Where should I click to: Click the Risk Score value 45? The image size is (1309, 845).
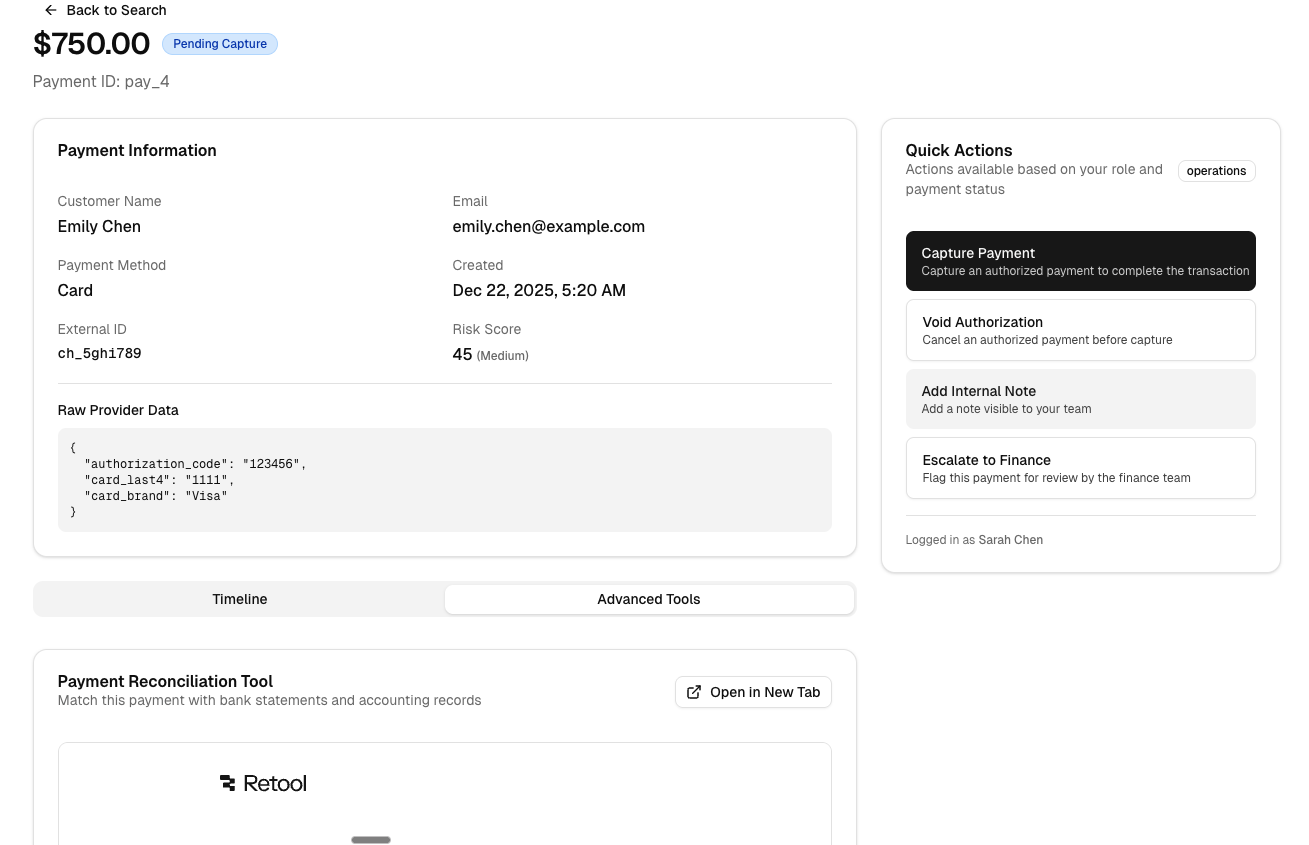[462, 354]
